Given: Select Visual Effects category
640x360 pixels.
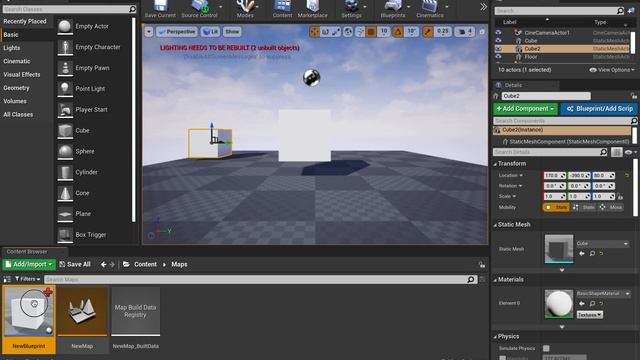Looking at the screenshot, I should (x=22, y=75).
